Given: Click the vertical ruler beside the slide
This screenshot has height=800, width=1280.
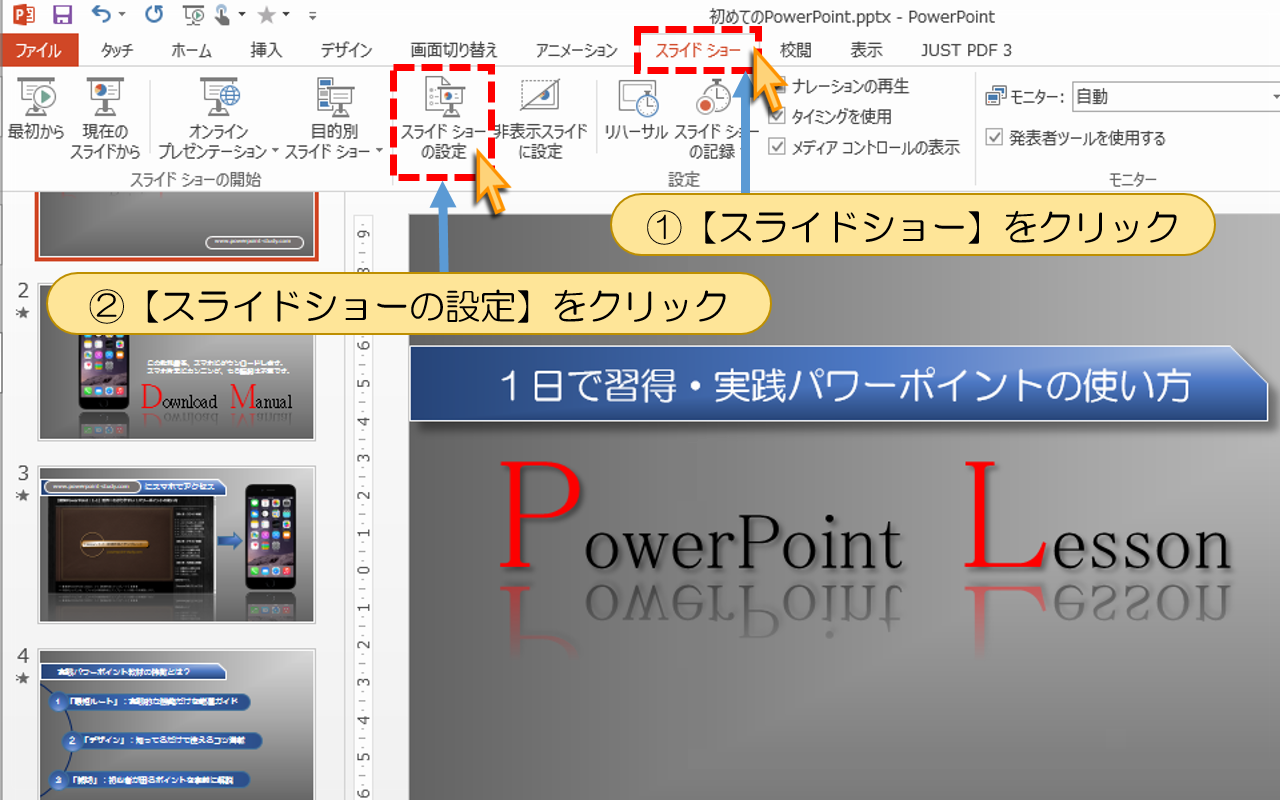Looking at the screenshot, I should coord(365,505).
